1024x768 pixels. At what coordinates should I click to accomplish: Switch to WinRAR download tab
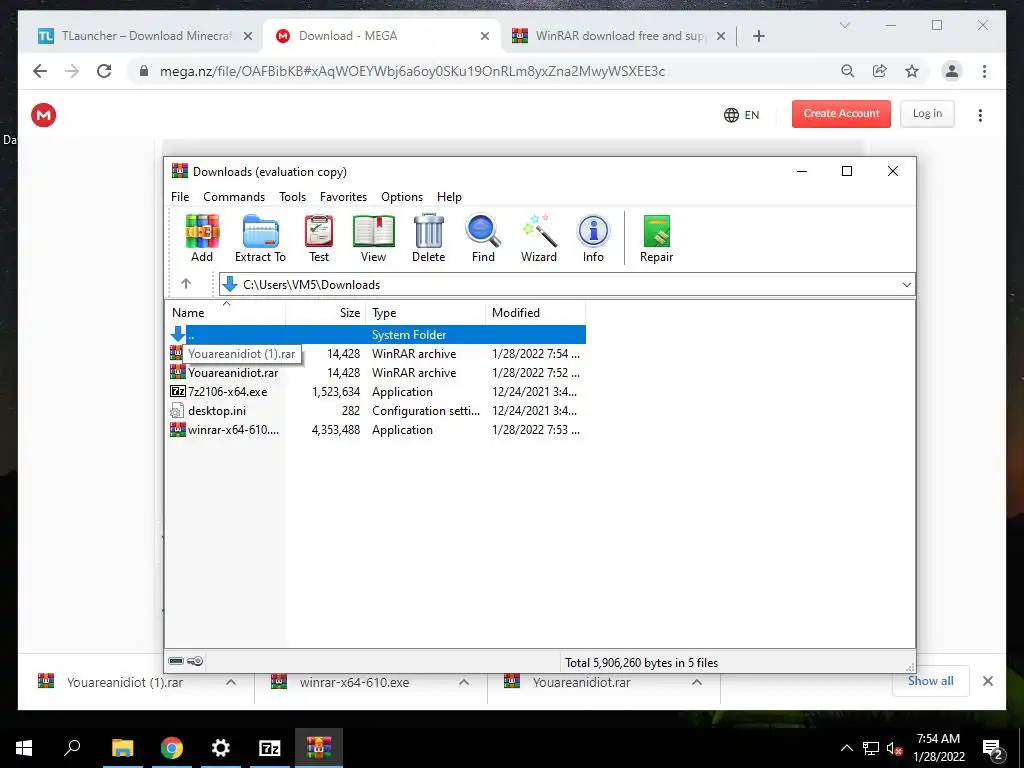[x=620, y=36]
